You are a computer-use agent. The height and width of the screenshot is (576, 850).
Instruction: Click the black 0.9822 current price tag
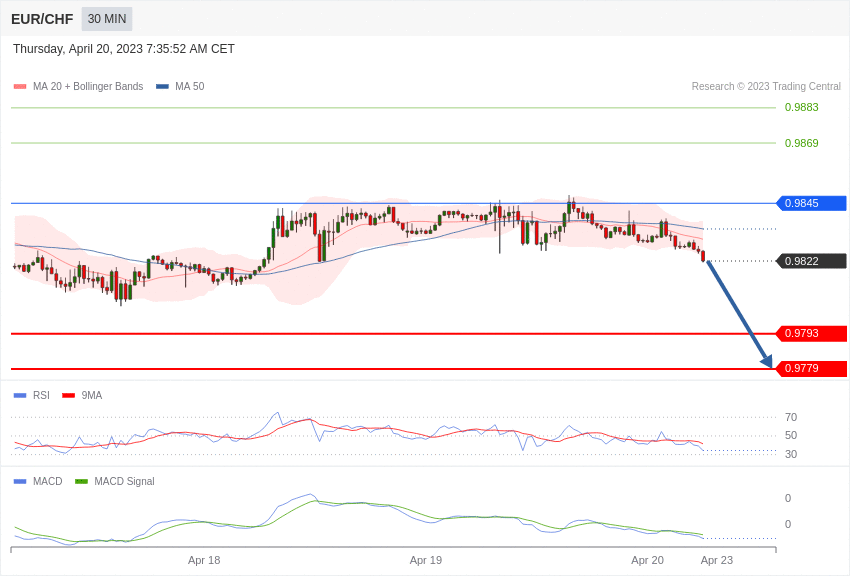tap(812, 261)
